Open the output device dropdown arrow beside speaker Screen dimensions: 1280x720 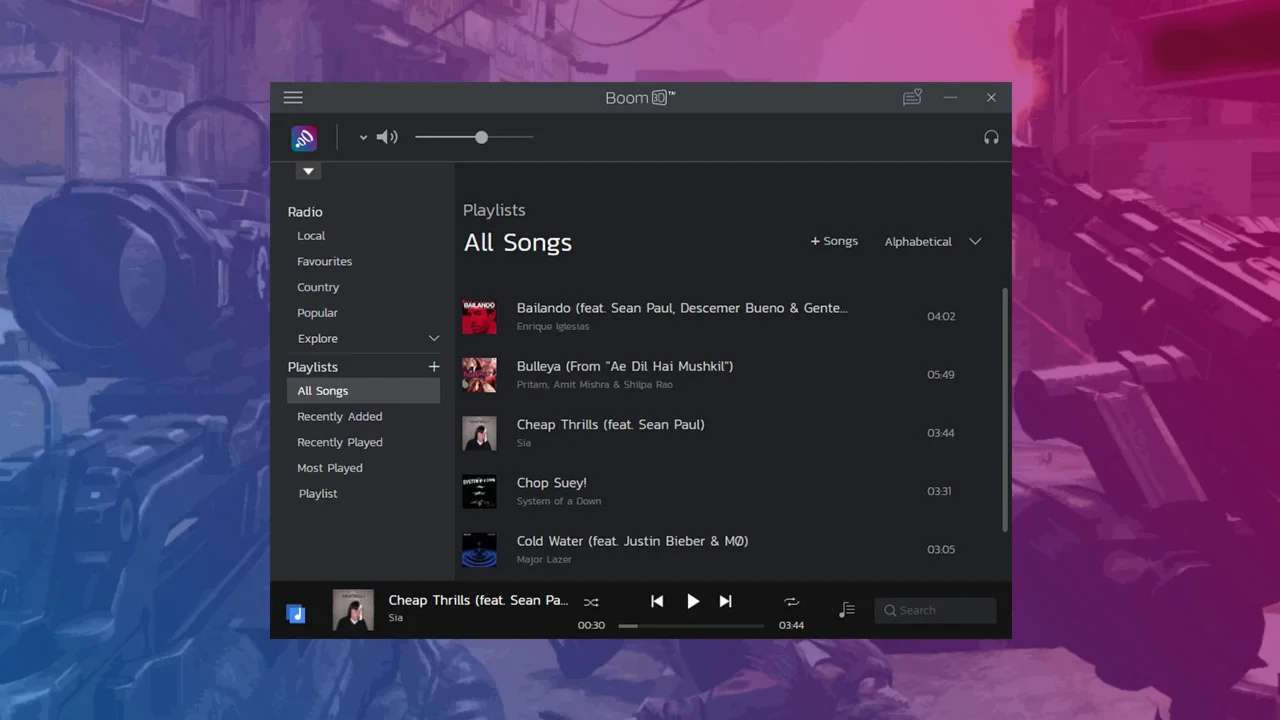[x=363, y=138]
